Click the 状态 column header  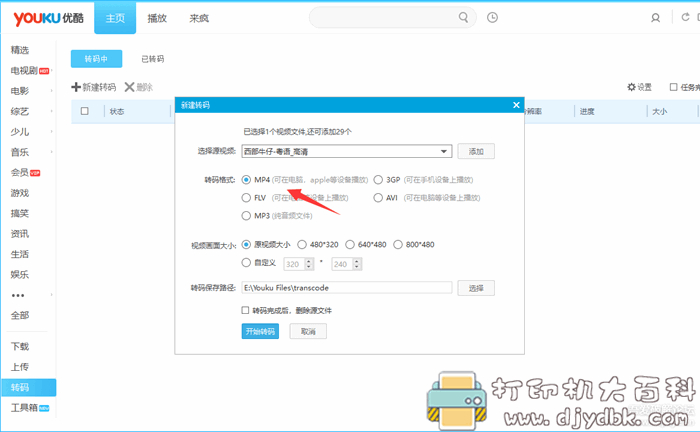point(117,112)
